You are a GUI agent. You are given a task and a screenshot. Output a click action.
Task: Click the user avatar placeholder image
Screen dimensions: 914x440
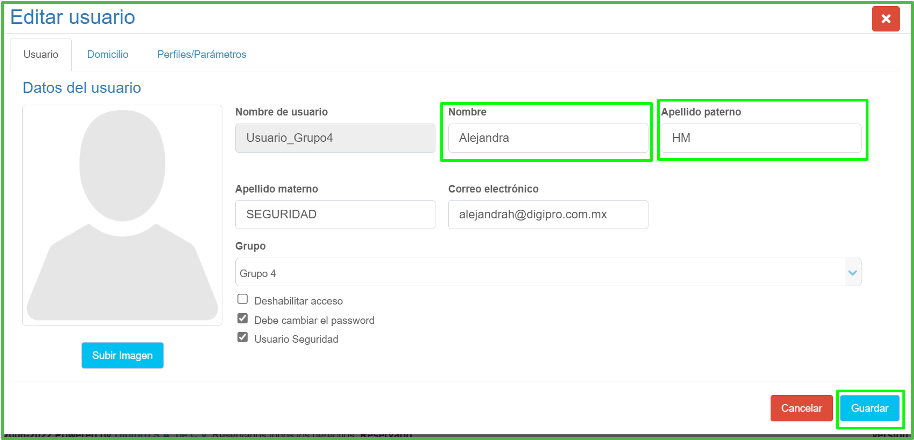click(122, 215)
